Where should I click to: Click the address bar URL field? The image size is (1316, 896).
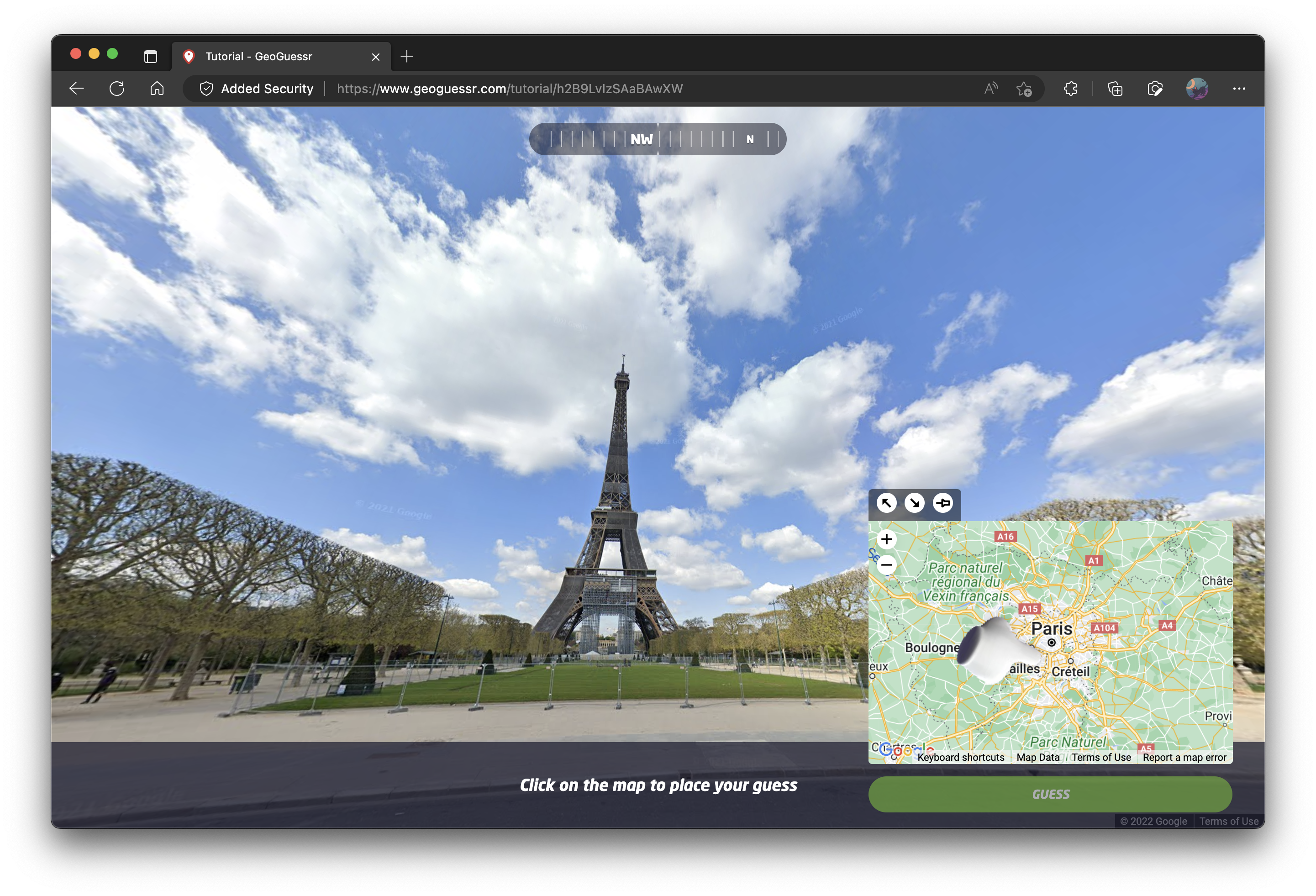pyautogui.click(x=510, y=89)
